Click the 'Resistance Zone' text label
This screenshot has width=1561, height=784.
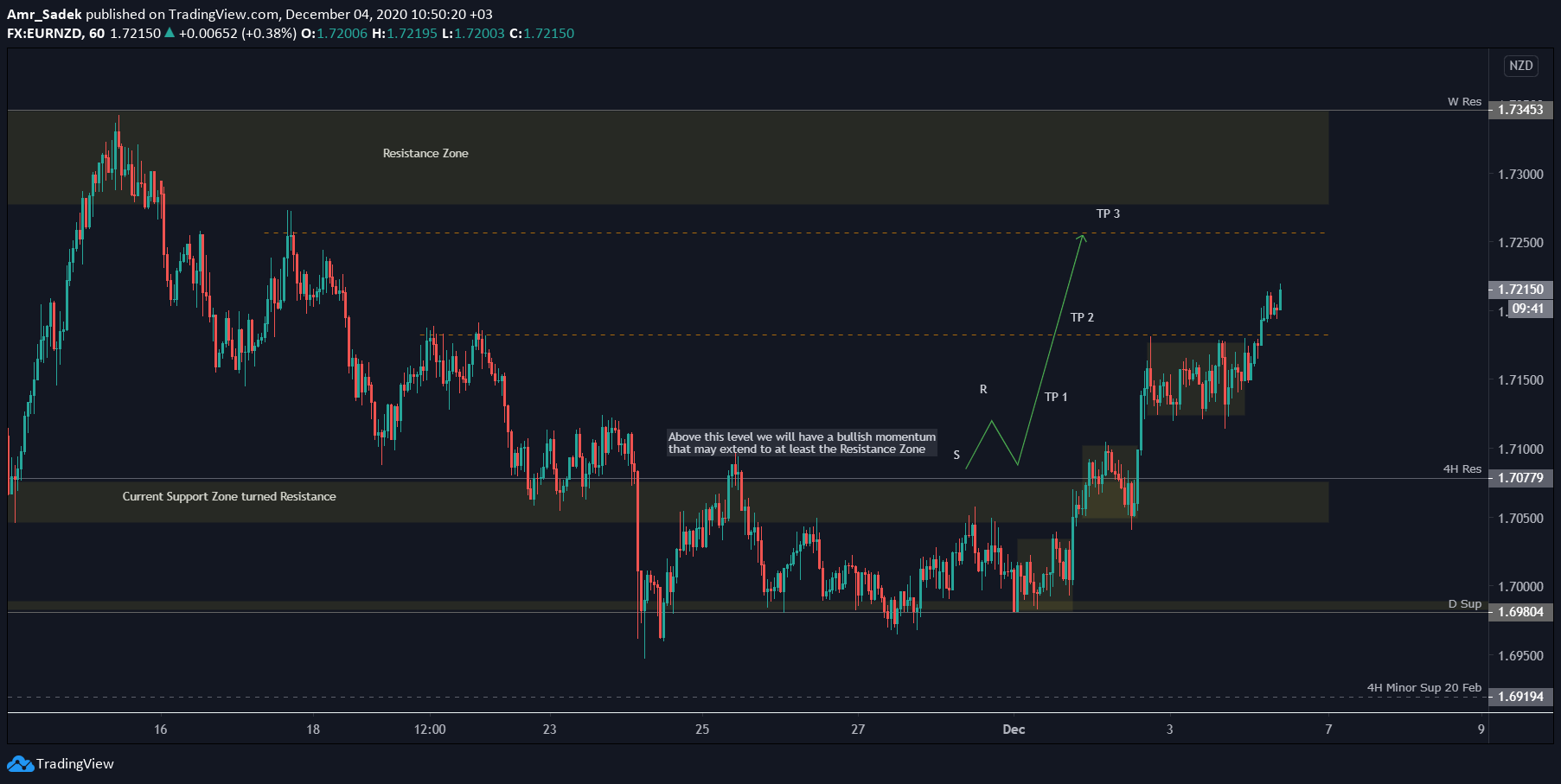(425, 154)
